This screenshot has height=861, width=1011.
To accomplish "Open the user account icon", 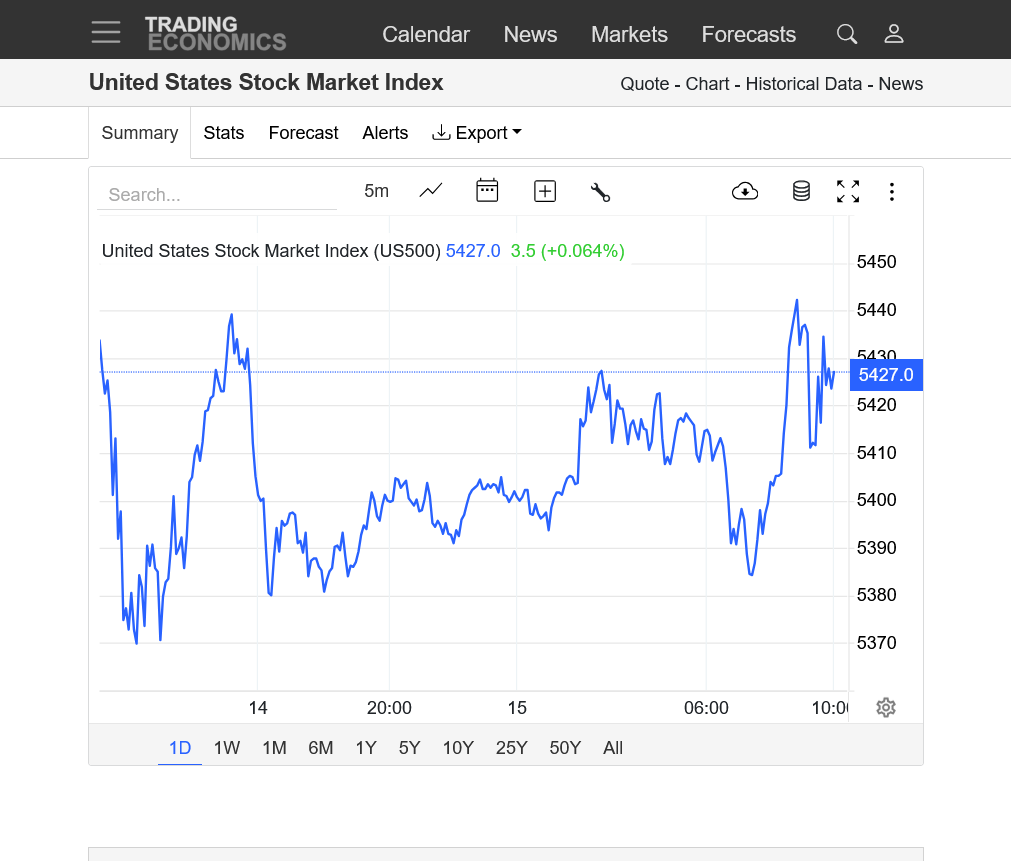I will click(x=894, y=34).
